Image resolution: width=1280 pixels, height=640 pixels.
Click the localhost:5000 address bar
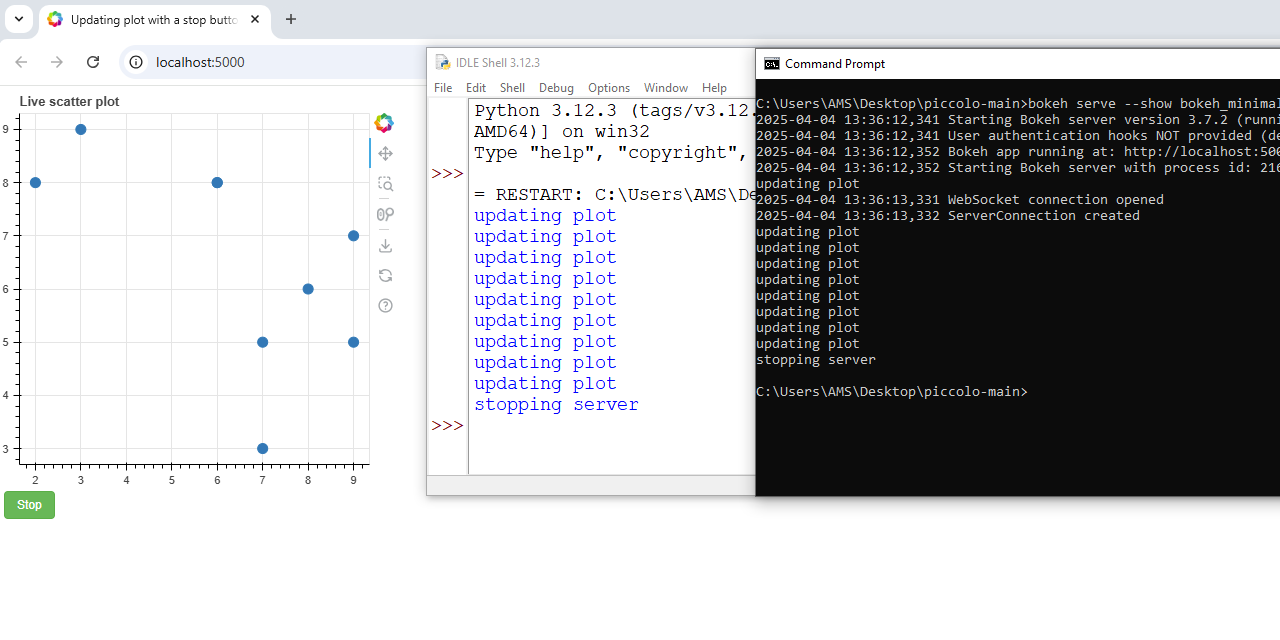(x=200, y=62)
